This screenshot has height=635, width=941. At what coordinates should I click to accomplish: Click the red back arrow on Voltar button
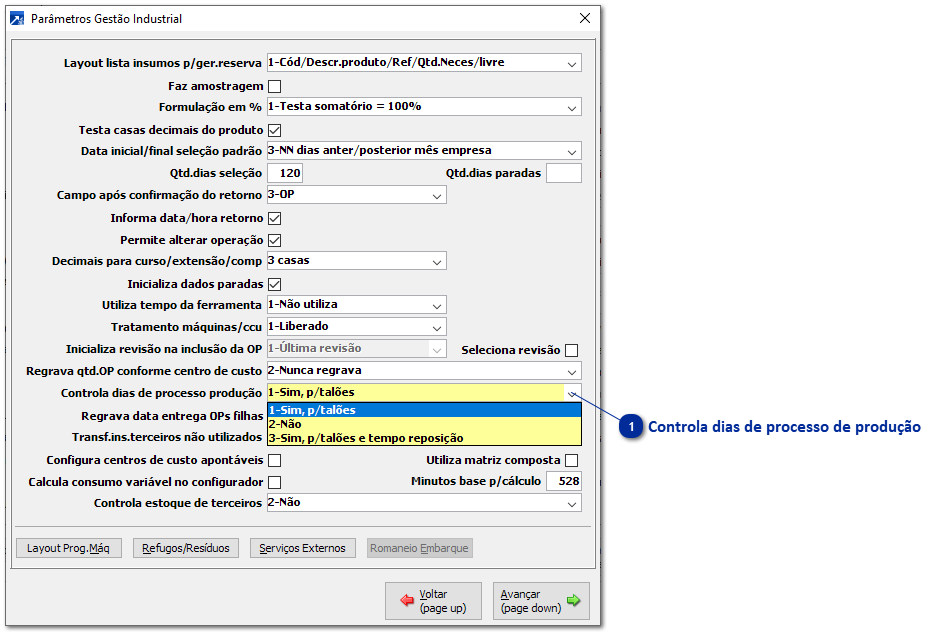[409, 600]
